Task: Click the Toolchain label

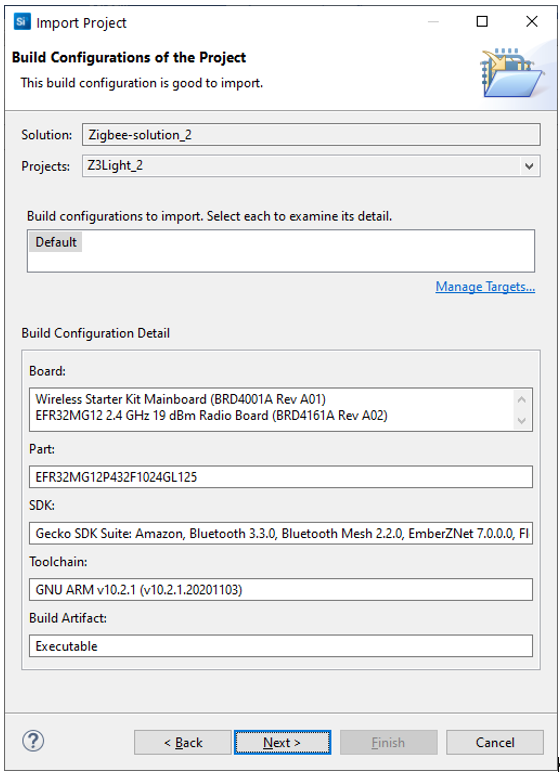Action: [58, 562]
